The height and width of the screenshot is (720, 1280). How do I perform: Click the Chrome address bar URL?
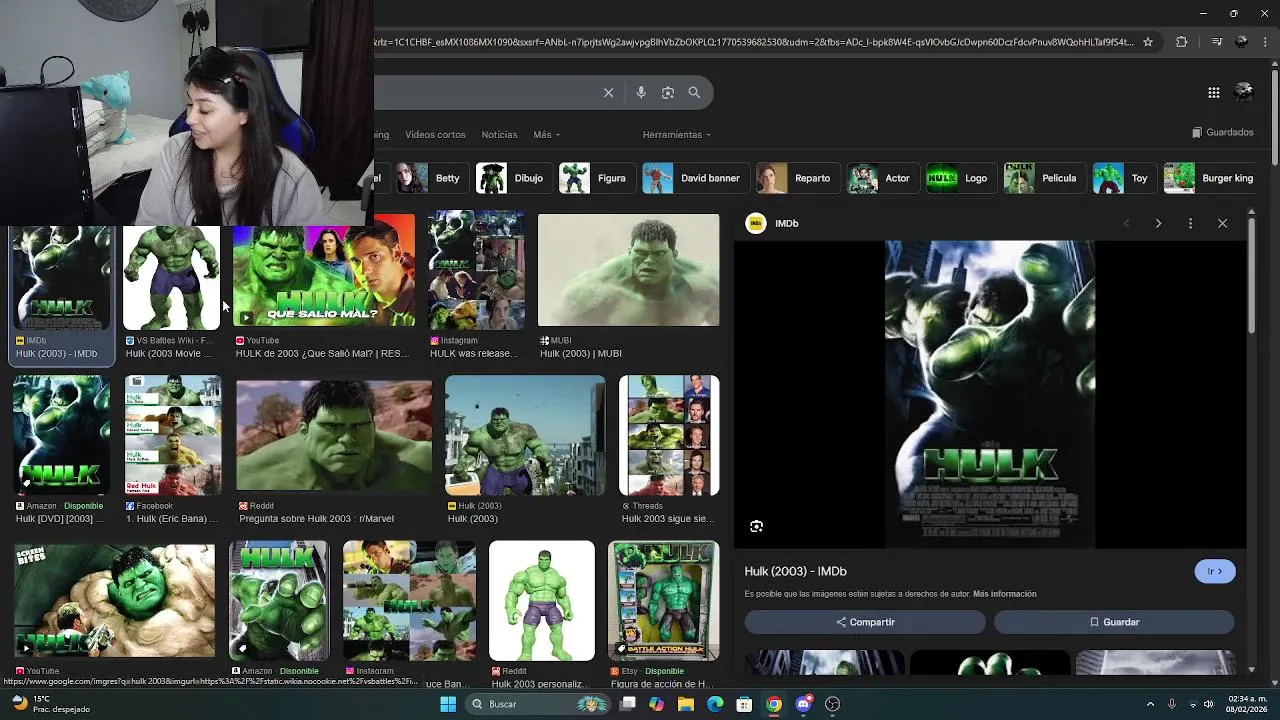pyautogui.click(x=754, y=42)
